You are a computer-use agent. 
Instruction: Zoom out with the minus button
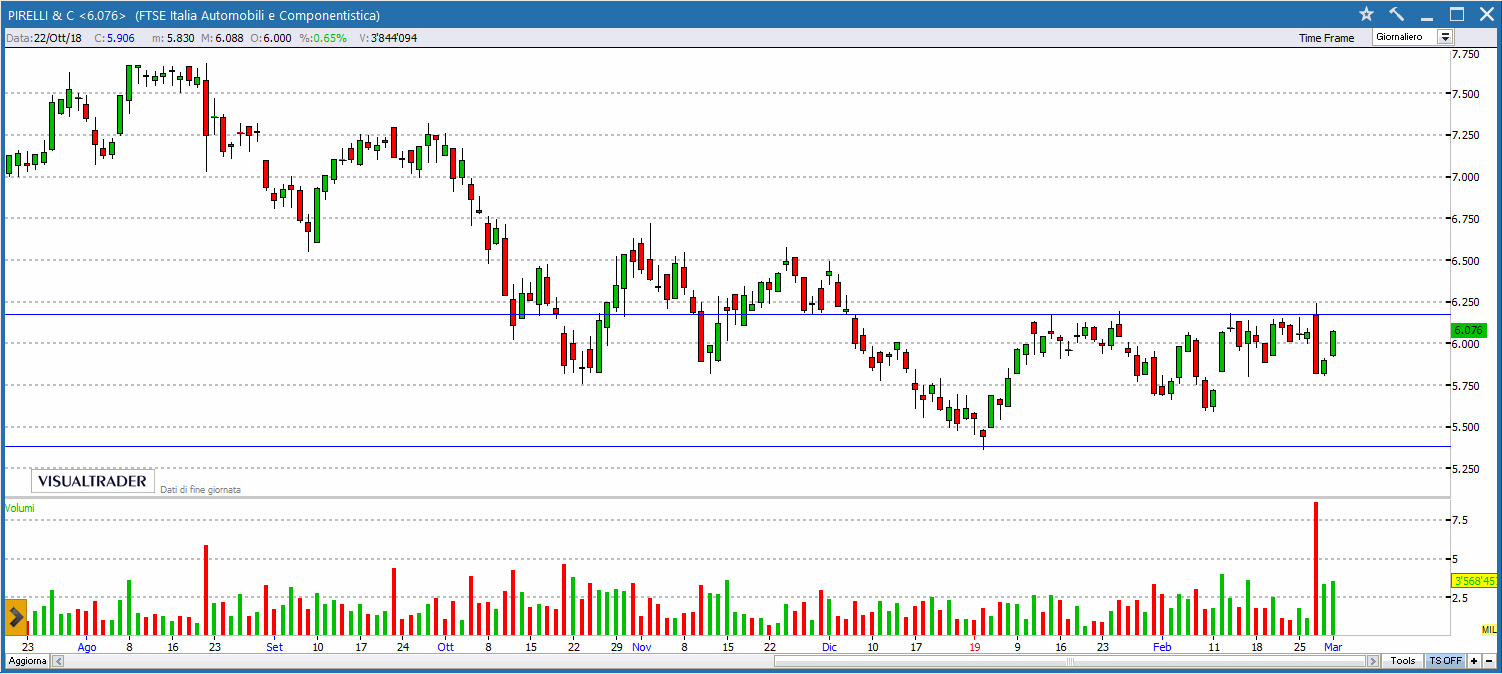1490,662
